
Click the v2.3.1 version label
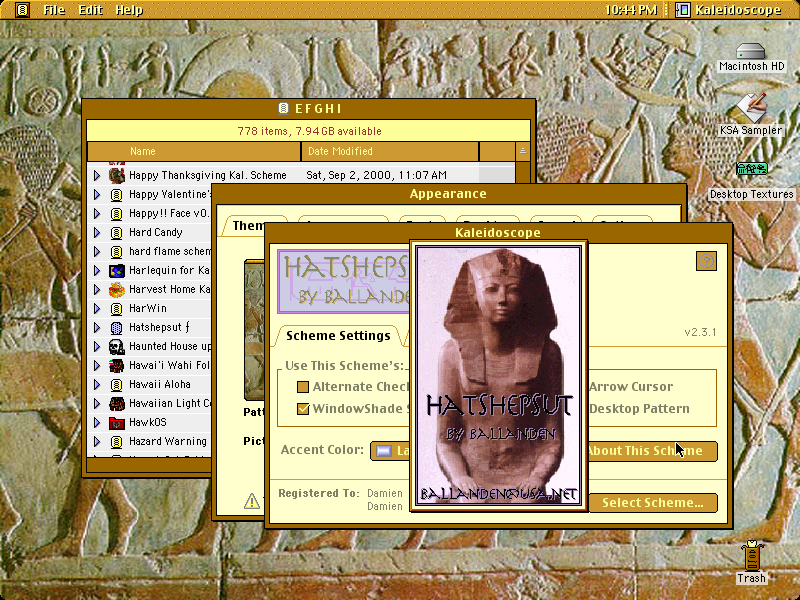click(x=700, y=332)
